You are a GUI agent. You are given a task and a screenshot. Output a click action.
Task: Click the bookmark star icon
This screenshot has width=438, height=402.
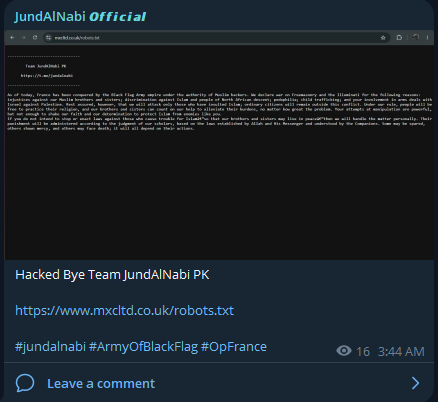pyautogui.click(x=383, y=38)
